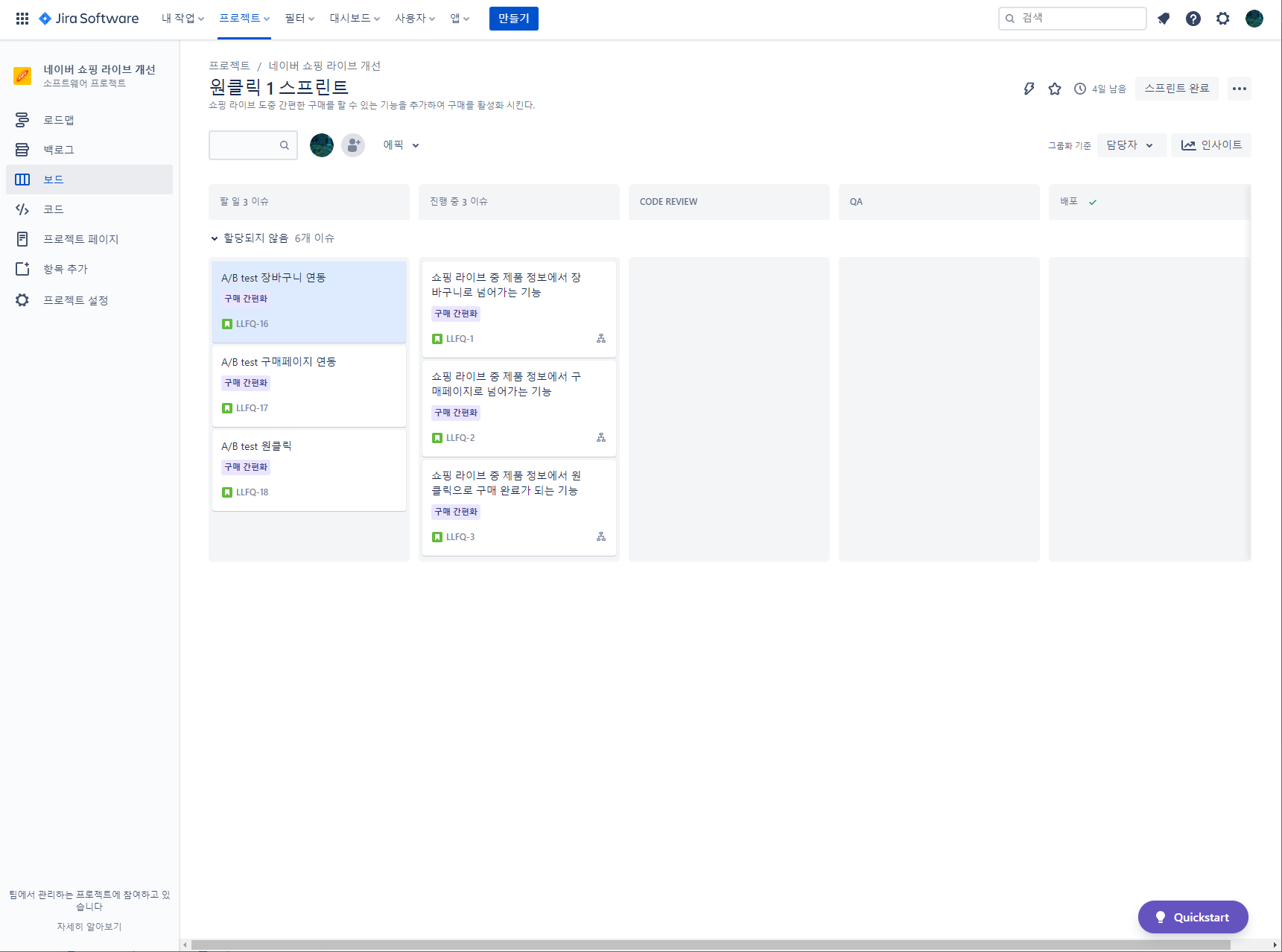Click 항목 추가 in the sidebar
1282x952 pixels.
(x=89, y=269)
